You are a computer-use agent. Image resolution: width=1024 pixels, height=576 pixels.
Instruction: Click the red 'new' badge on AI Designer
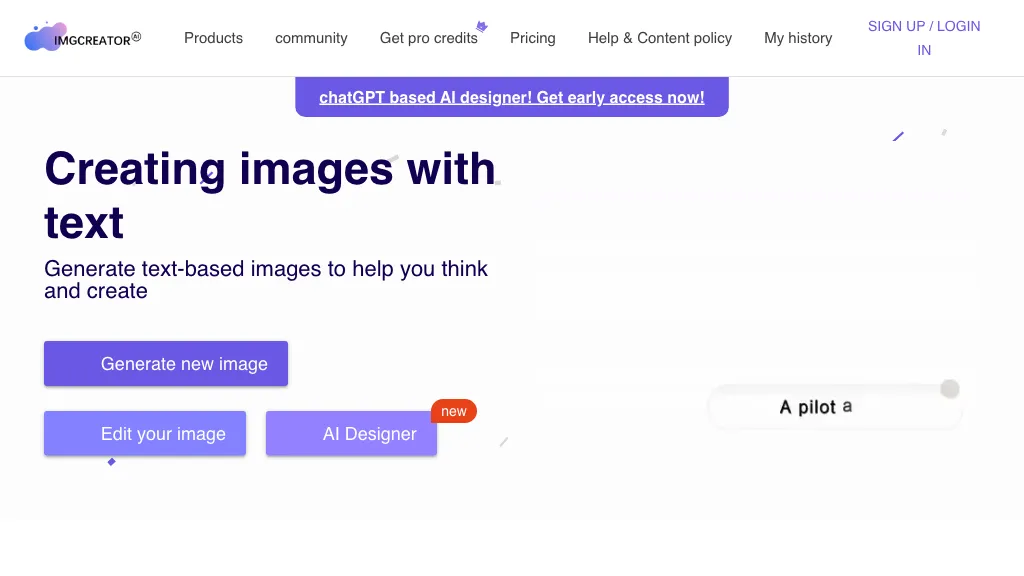coord(454,411)
